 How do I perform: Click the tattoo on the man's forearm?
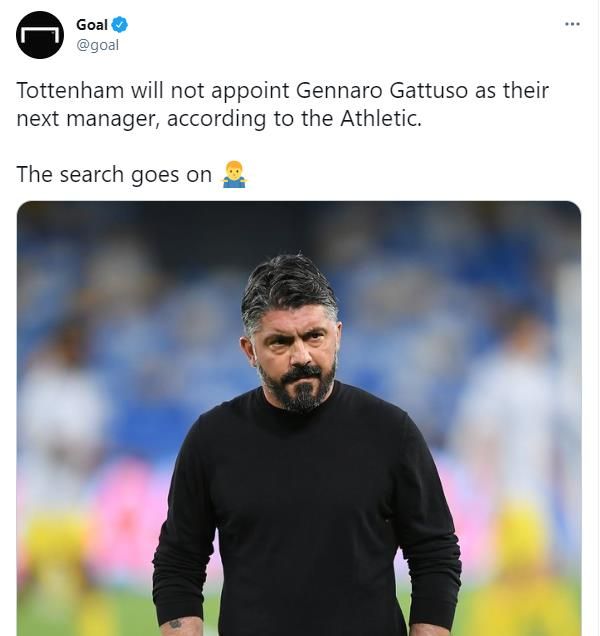click(177, 624)
